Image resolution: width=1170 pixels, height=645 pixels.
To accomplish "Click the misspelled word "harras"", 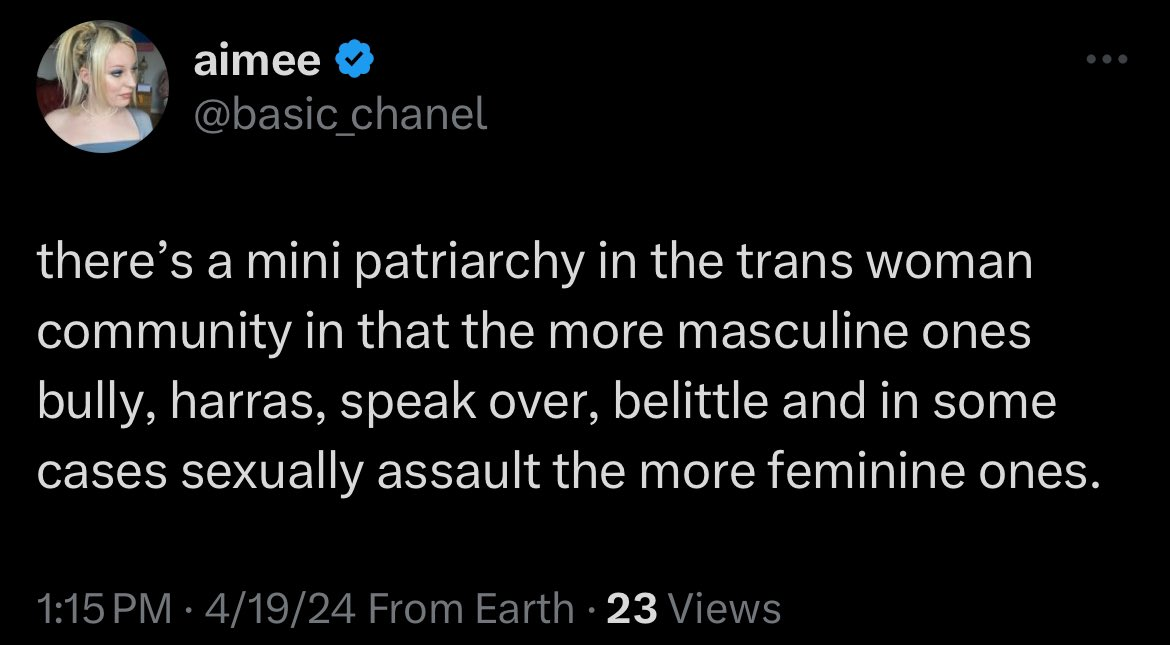I will point(232,402).
